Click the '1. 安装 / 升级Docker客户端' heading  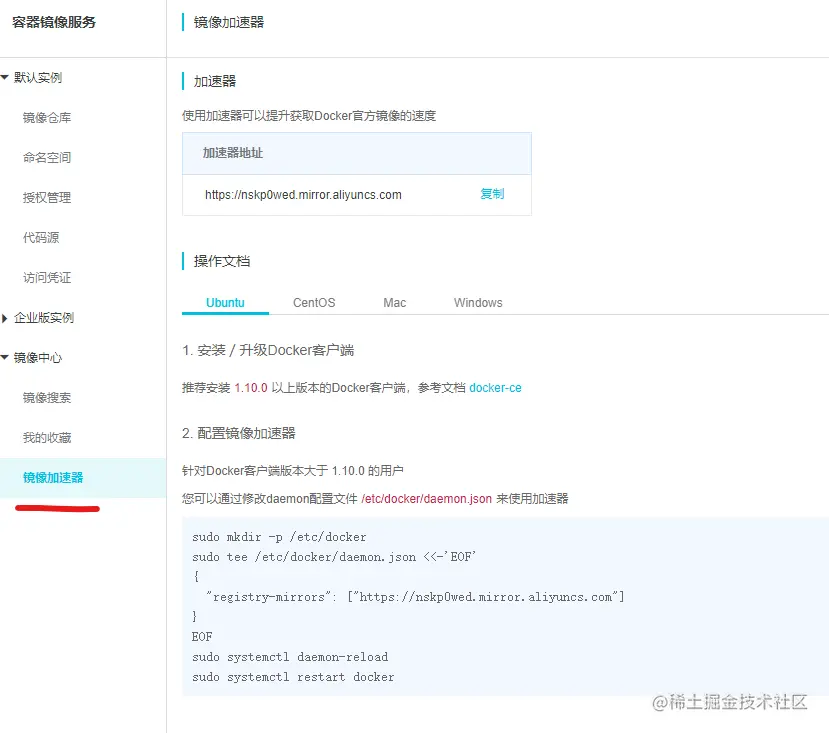[268, 350]
